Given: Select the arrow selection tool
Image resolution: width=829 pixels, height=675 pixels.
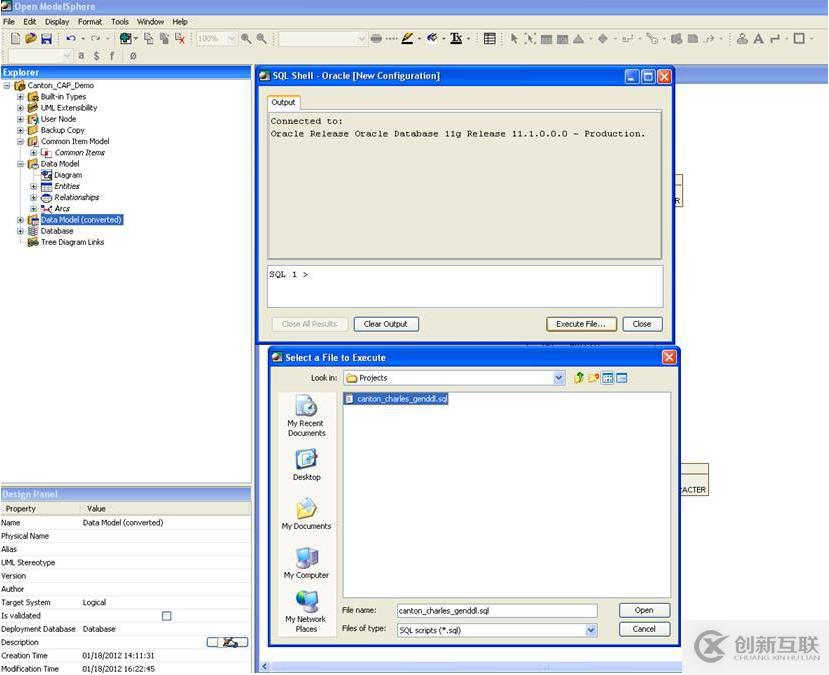Looking at the screenshot, I should [x=512, y=38].
